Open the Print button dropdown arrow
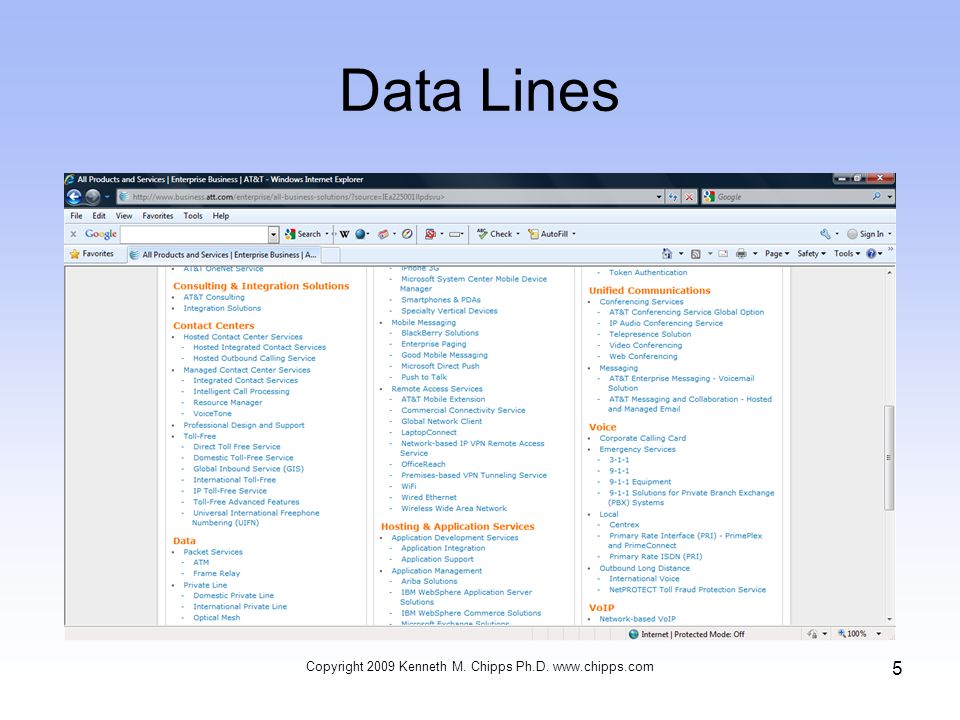Screen dimensions: 960x720 tap(755, 253)
